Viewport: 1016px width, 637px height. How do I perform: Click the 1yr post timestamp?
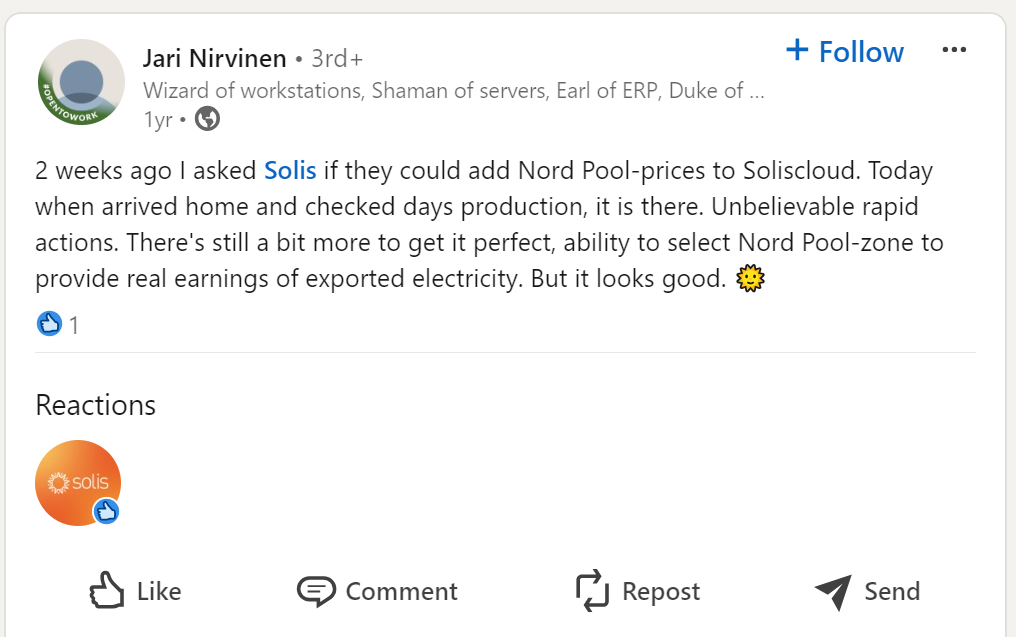pyautogui.click(x=158, y=120)
